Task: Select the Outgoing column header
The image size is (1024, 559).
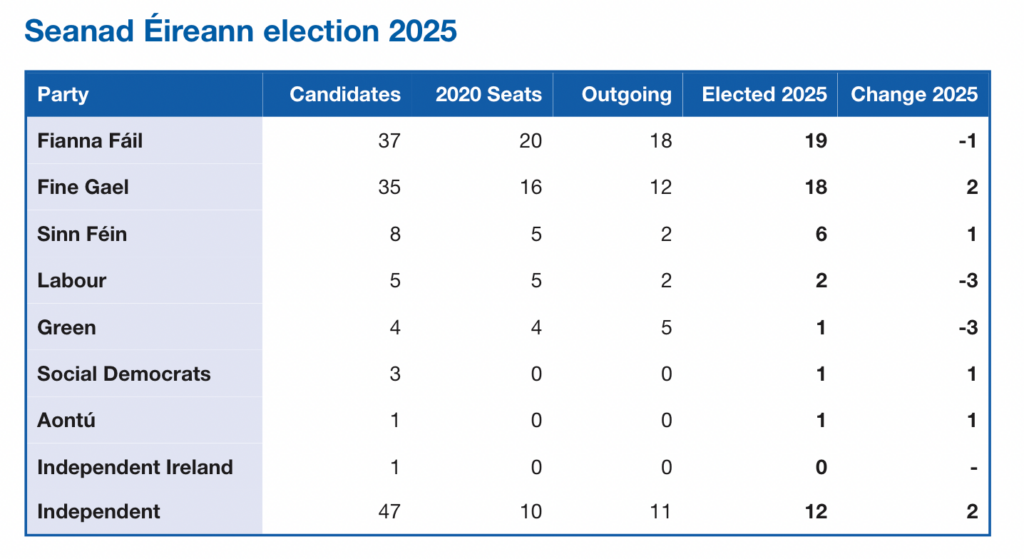Action: [x=627, y=95]
